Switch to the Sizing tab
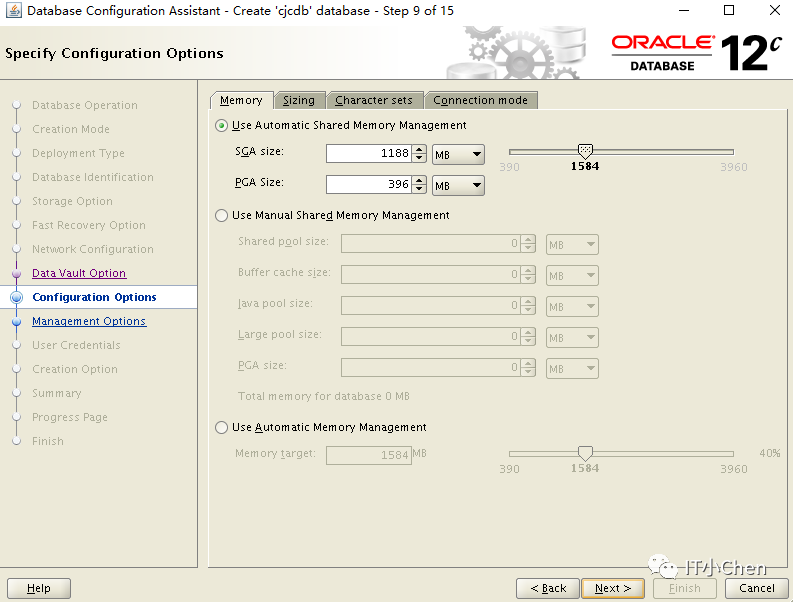 (x=298, y=100)
